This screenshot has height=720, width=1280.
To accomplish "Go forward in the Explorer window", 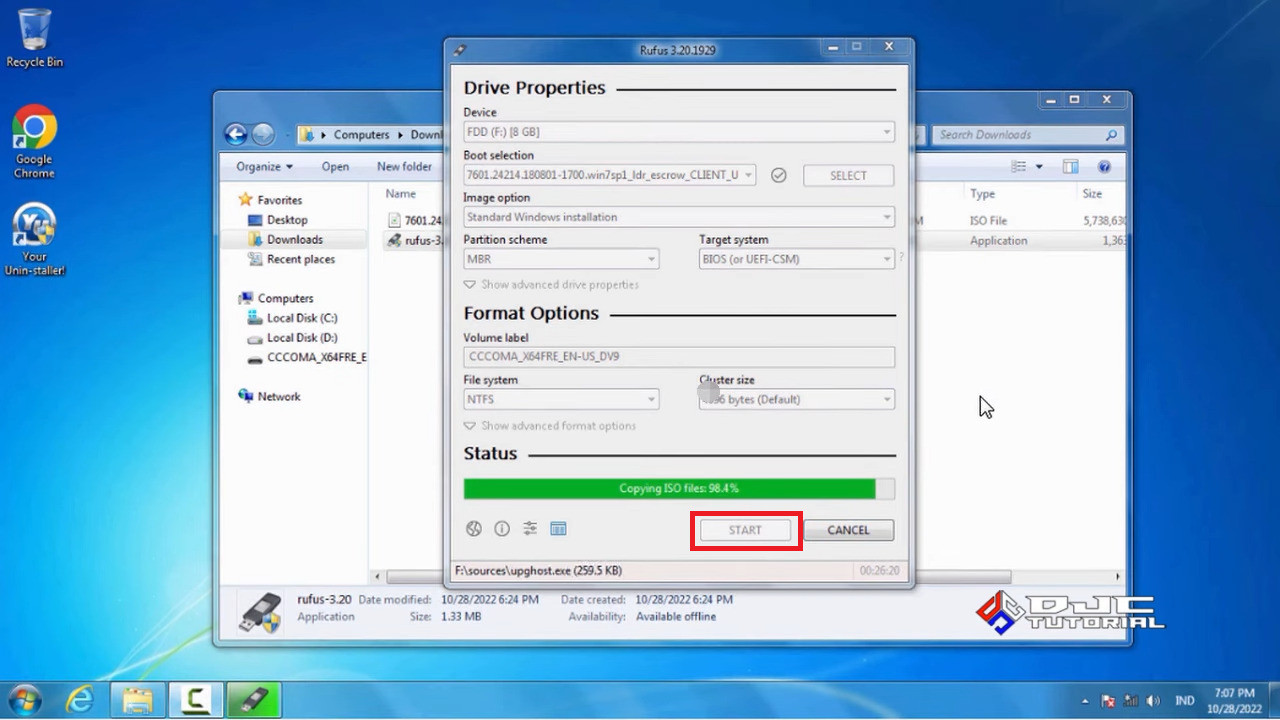I will [263, 134].
